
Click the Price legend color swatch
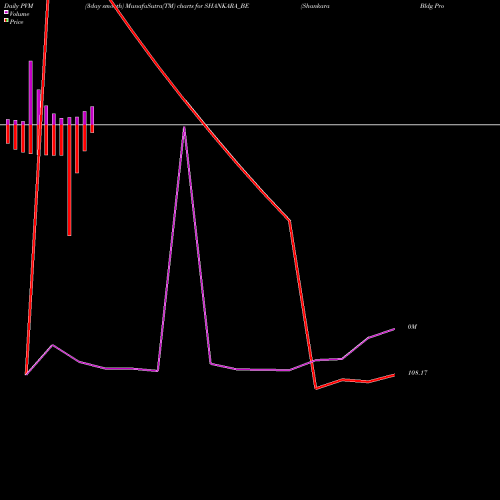6,20
